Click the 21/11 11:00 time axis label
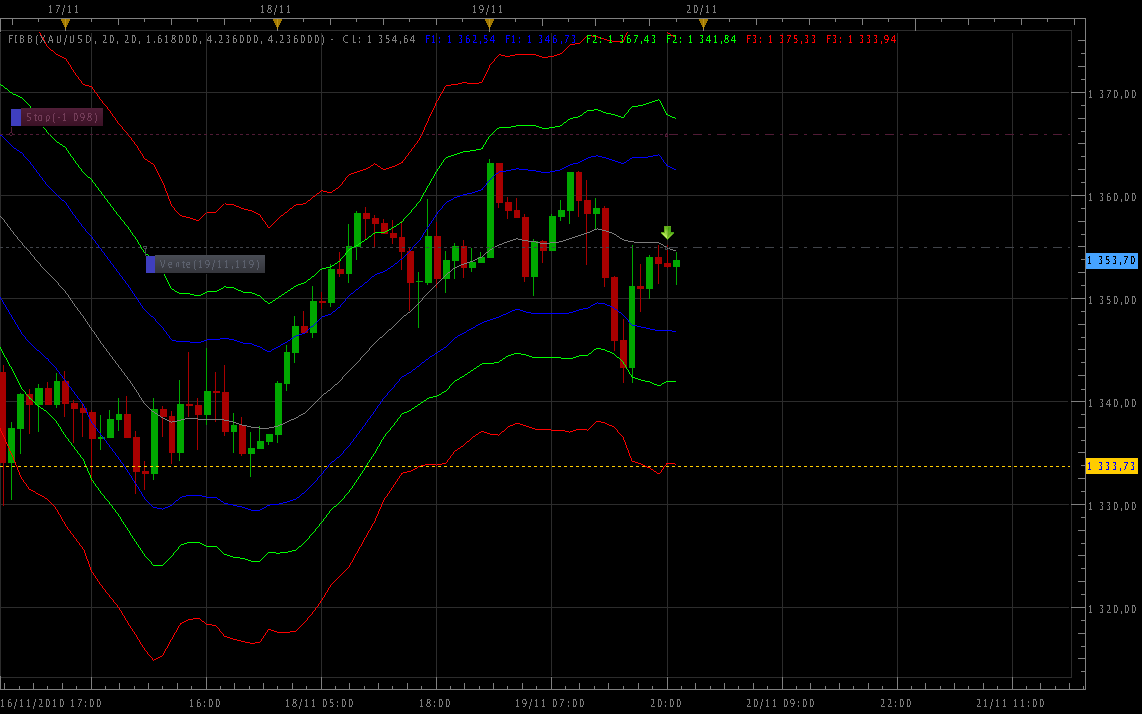The image size is (1142, 714). click(1010, 703)
